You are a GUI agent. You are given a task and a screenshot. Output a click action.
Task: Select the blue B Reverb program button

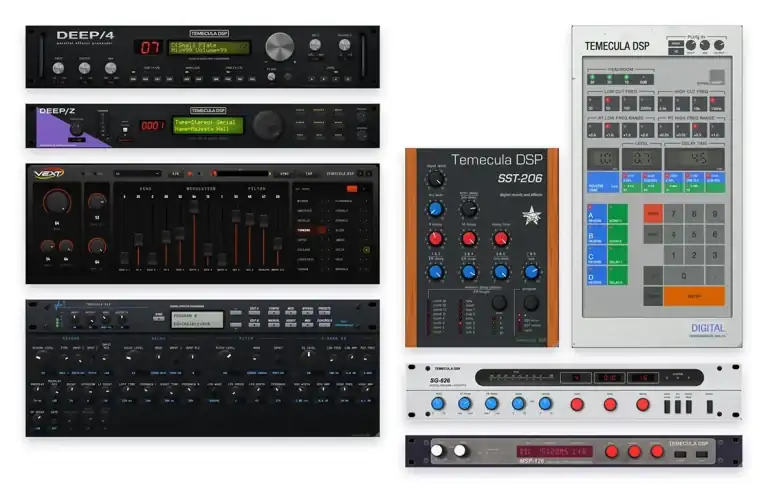(x=597, y=235)
